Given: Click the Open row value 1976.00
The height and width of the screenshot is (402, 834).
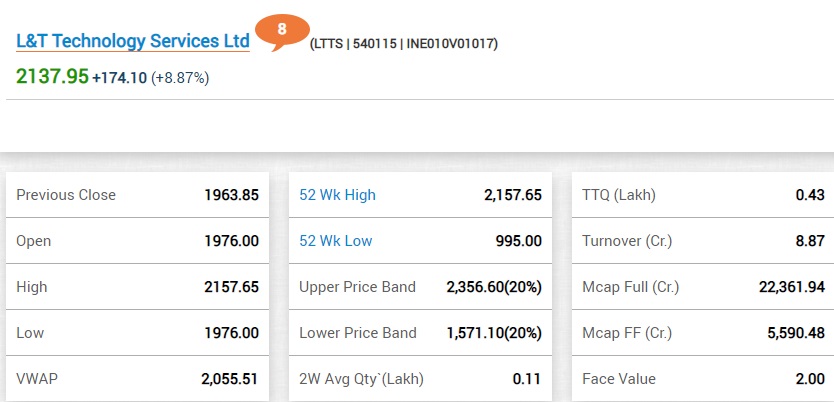Looking at the screenshot, I should [x=231, y=241].
